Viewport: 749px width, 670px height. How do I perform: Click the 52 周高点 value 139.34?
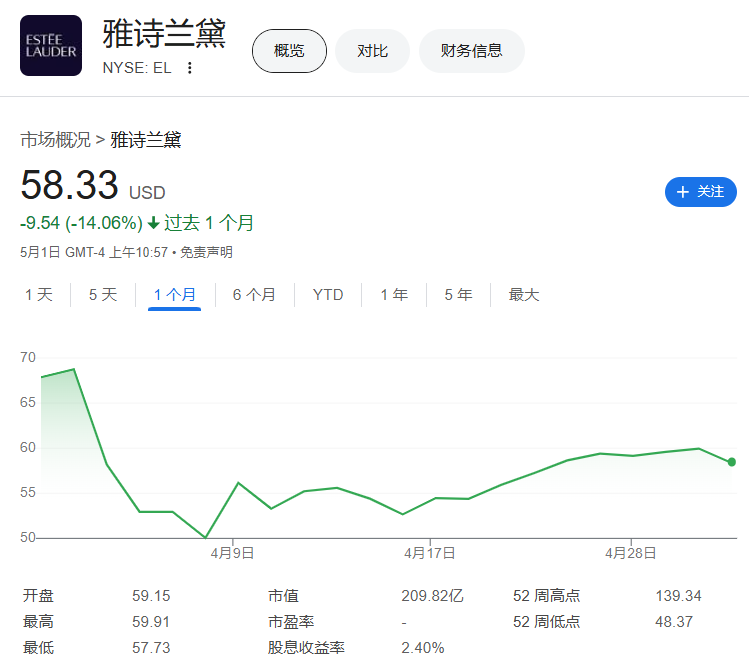click(x=678, y=596)
